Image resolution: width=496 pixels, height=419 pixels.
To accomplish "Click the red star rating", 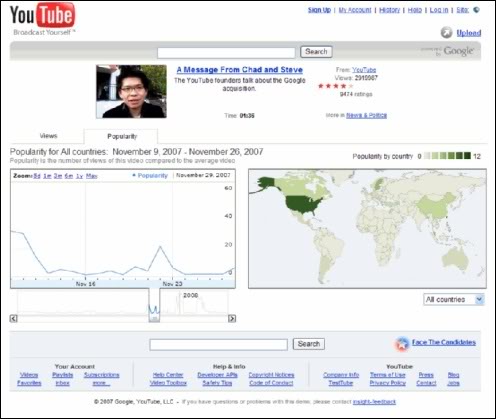I will click(x=335, y=86).
